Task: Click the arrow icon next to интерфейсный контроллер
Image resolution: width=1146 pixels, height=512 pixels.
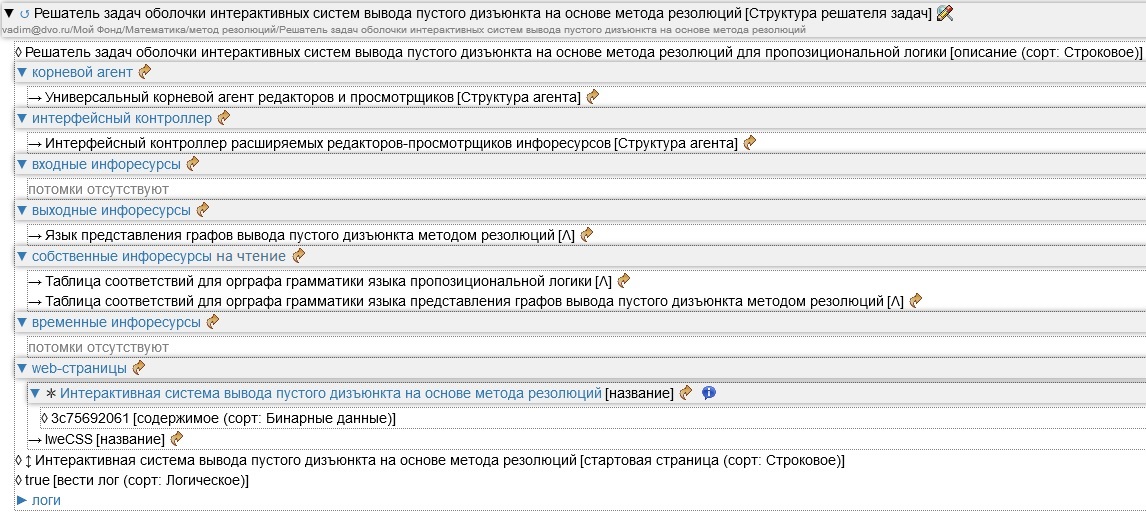Action: coord(224,118)
